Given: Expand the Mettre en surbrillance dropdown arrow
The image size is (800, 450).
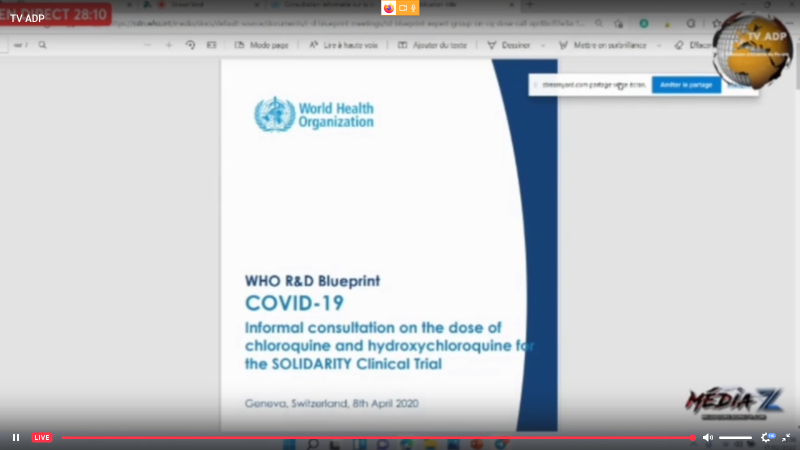Looking at the screenshot, I should point(659,45).
